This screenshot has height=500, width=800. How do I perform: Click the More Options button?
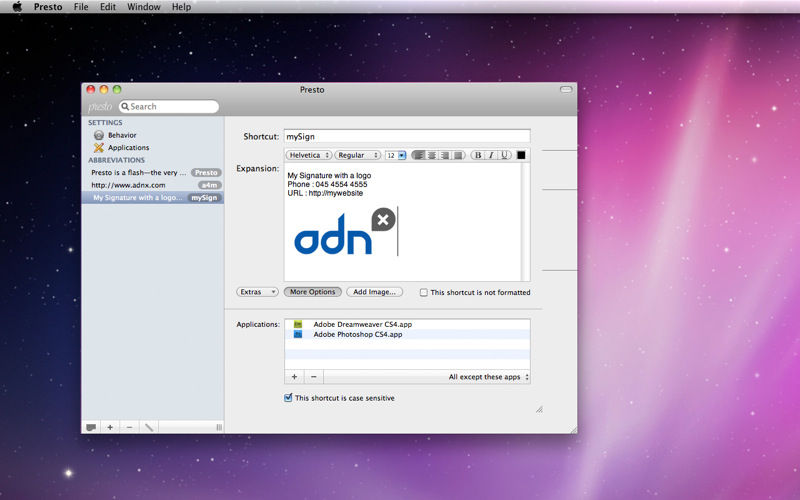[x=313, y=292]
